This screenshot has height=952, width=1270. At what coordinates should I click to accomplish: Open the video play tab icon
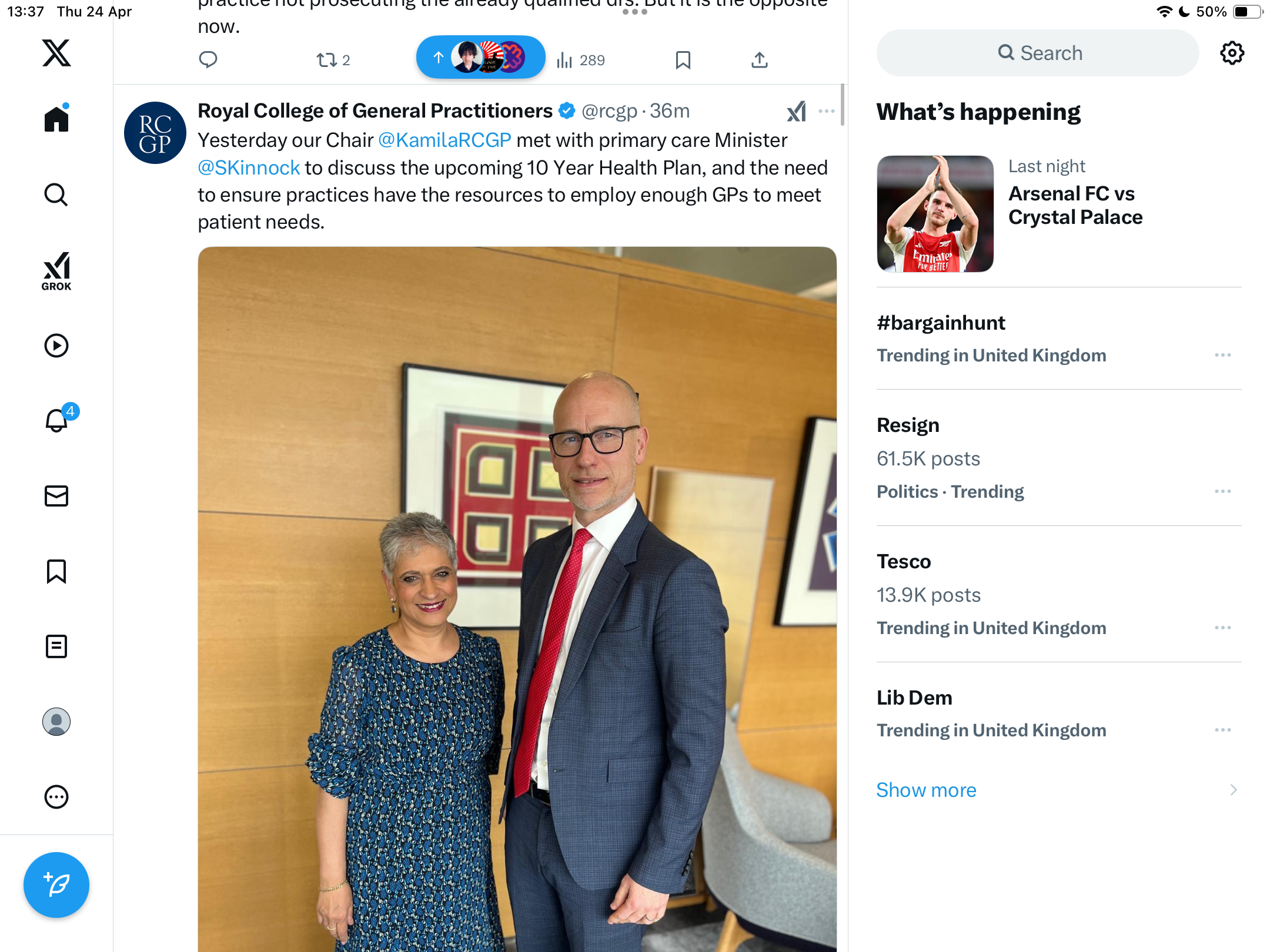click(56, 346)
